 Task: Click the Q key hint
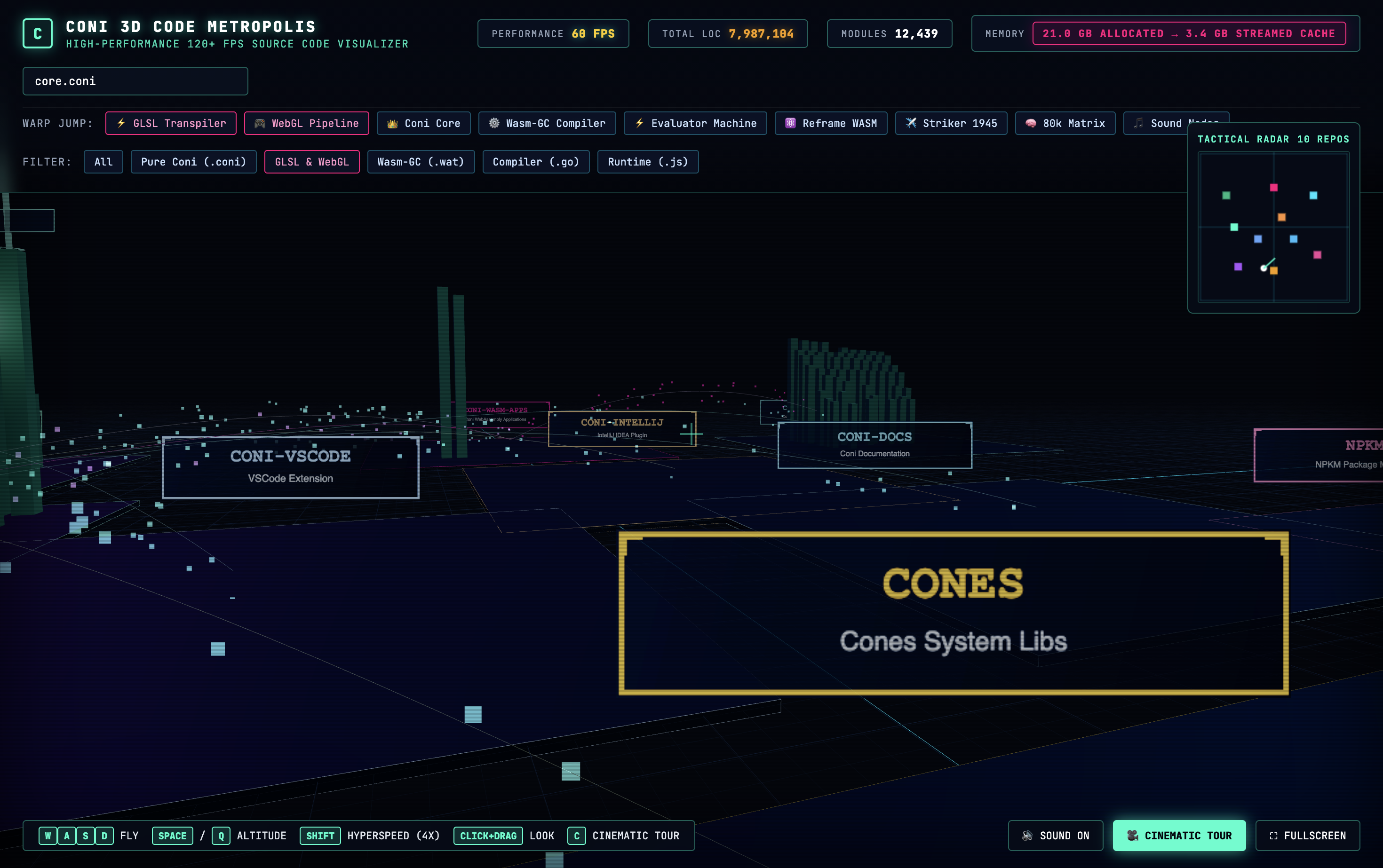pyautogui.click(x=221, y=835)
